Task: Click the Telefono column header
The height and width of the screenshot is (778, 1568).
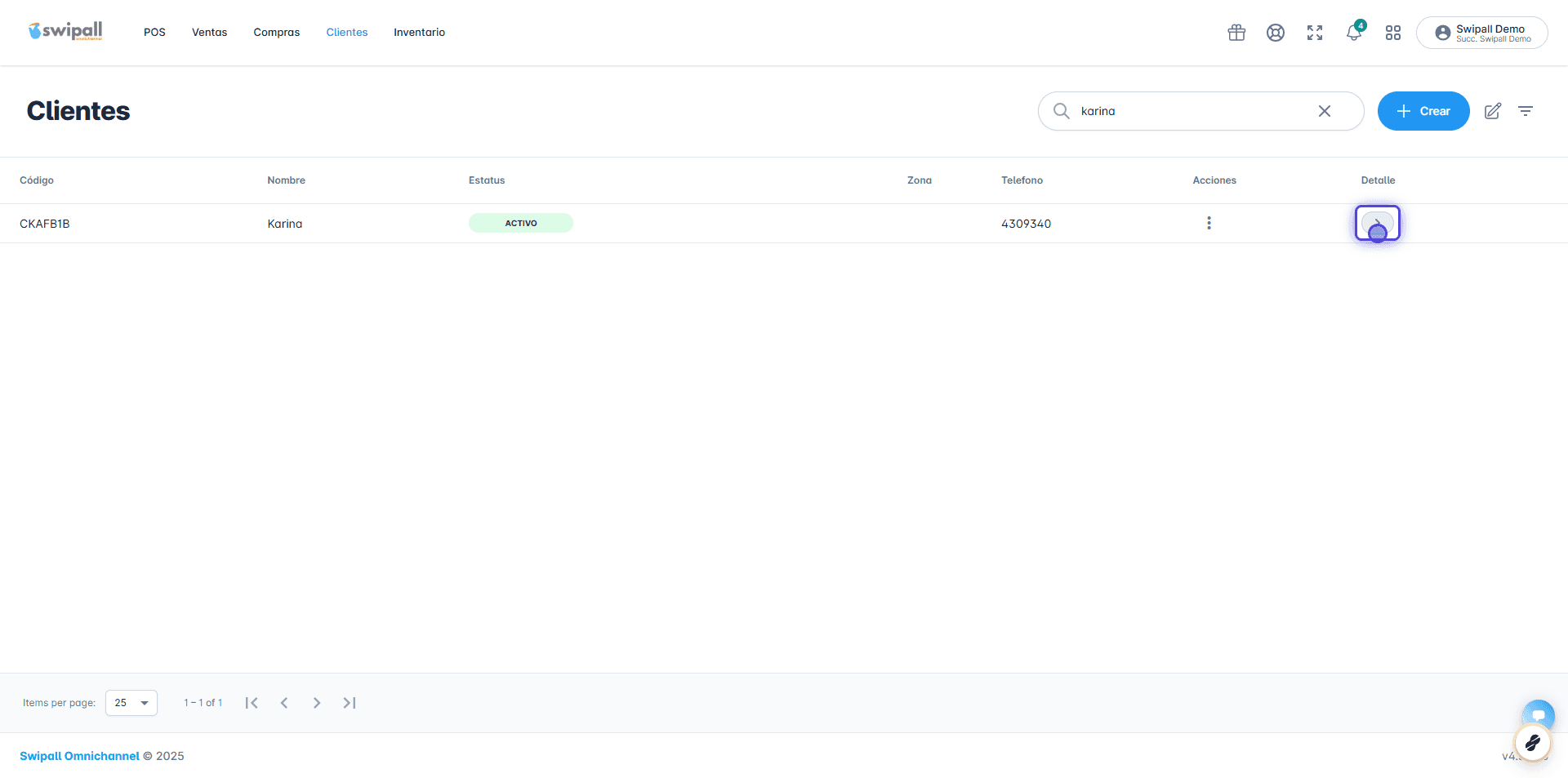Action: [x=1022, y=180]
